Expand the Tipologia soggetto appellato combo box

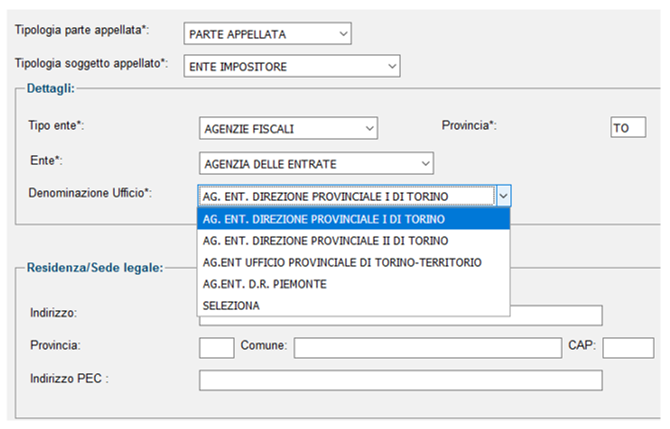tap(292, 66)
